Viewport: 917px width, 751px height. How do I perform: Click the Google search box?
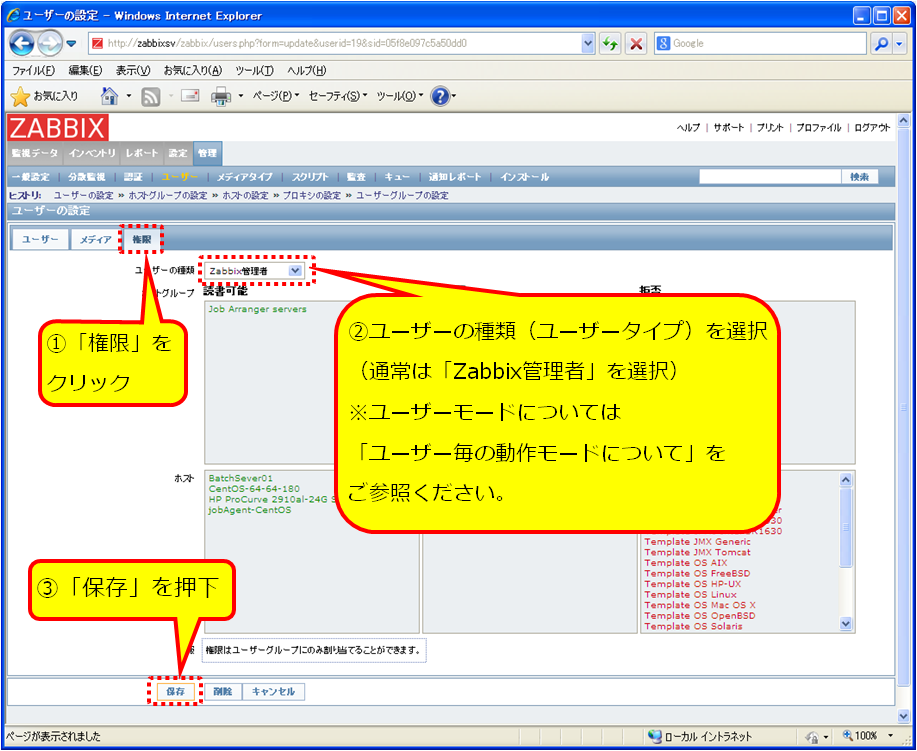759,43
